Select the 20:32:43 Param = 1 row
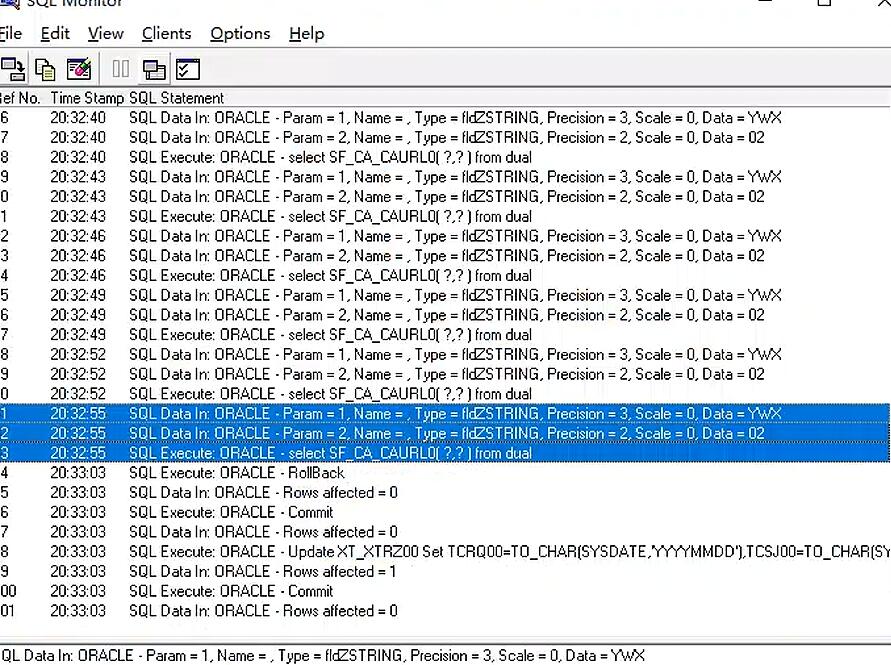Image resolution: width=891 pixels, height=665 pixels. click(x=445, y=177)
